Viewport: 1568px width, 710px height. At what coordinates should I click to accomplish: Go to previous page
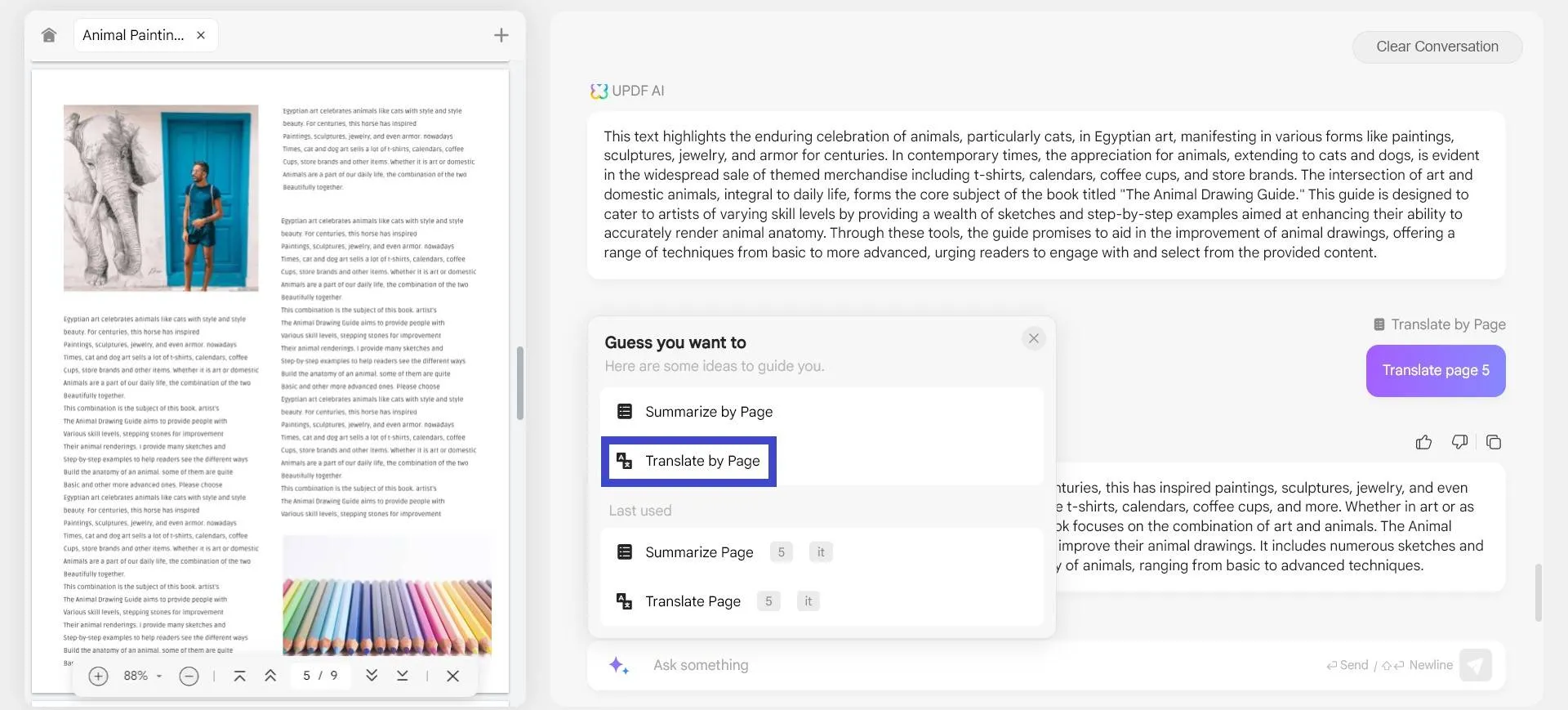(270, 676)
